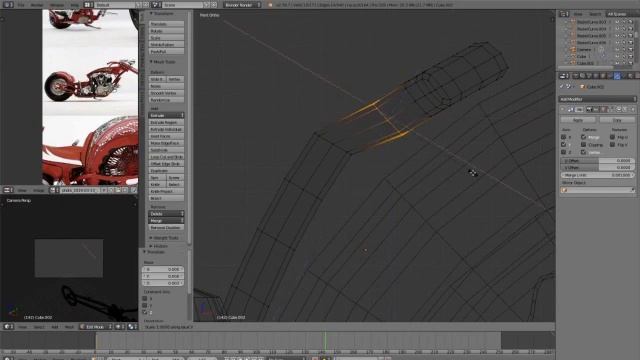Image resolution: width=640 pixels, height=360 pixels.
Task: Add a new scene with plus icon
Action: click(x=206, y=5)
